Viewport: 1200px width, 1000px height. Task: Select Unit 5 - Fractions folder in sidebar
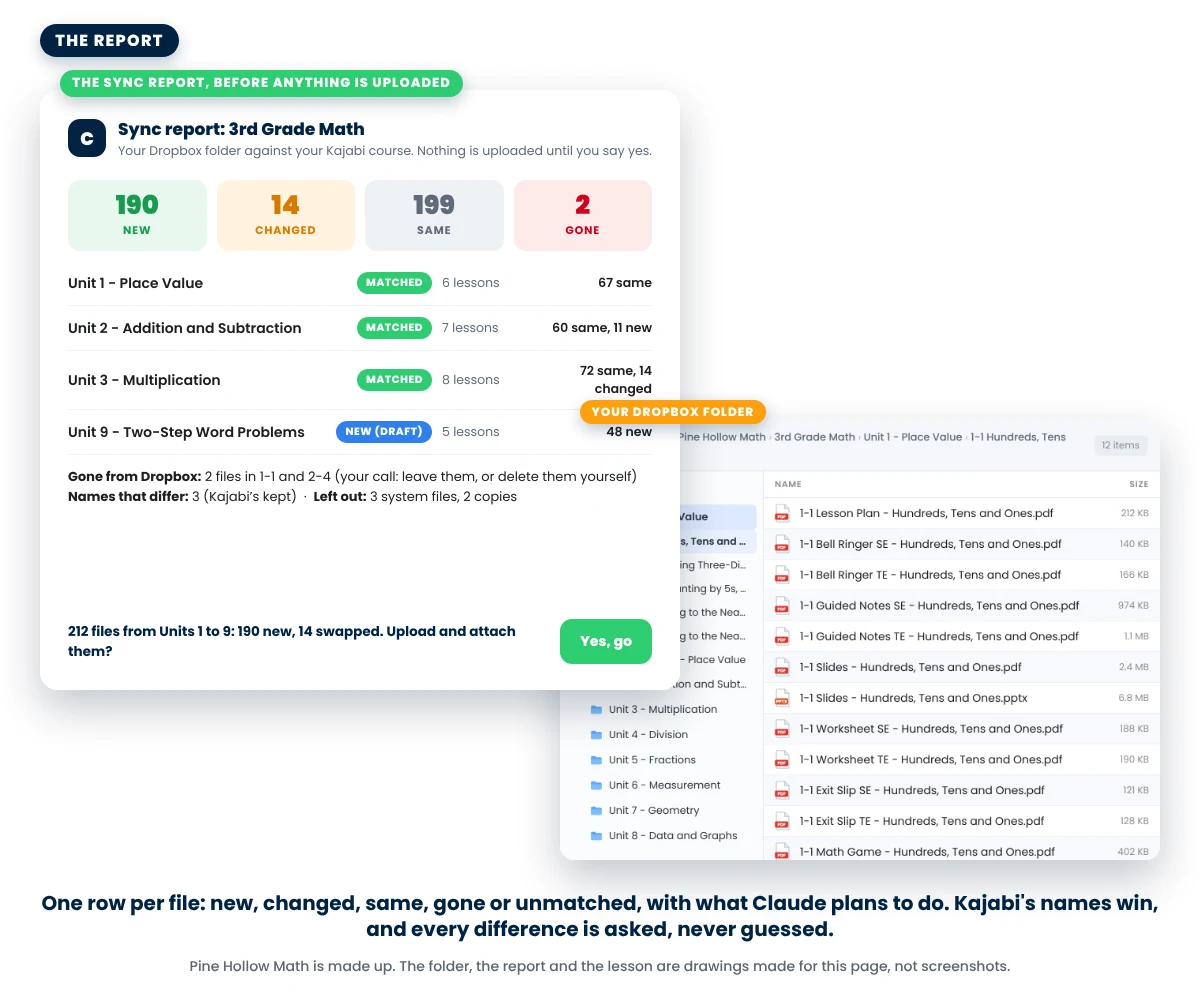click(654, 760)
